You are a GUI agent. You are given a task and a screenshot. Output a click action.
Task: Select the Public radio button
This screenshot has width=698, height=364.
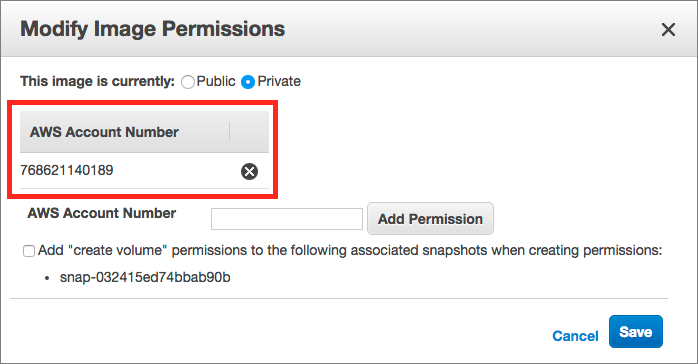click(188, 82)
